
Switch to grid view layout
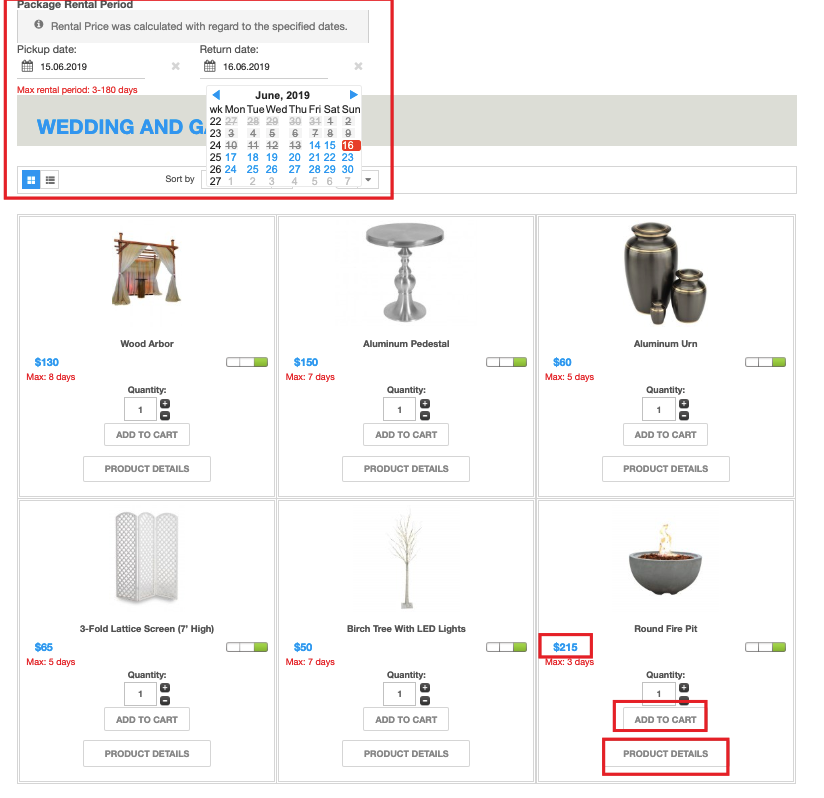pyautogui.click(x=31, y=180)
